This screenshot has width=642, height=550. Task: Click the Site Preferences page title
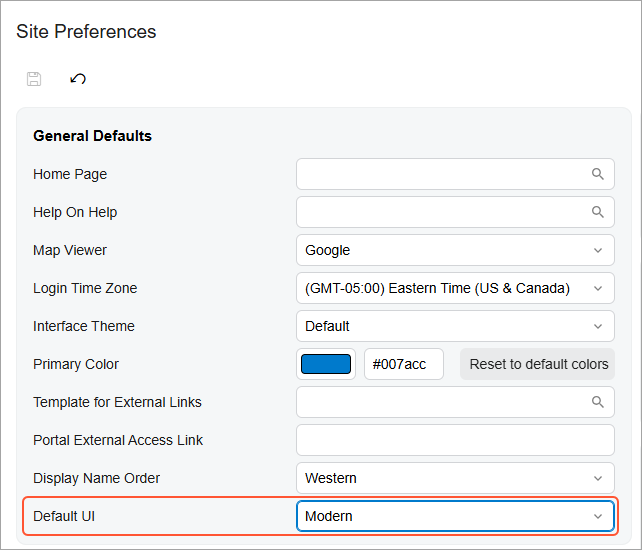click(86, 32)
